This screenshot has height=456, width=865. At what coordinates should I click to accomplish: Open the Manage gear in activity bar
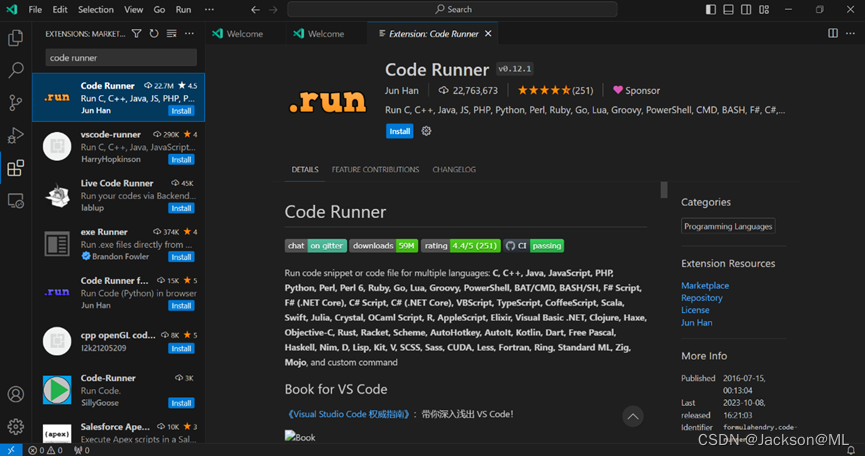click(x=15, y=426)
